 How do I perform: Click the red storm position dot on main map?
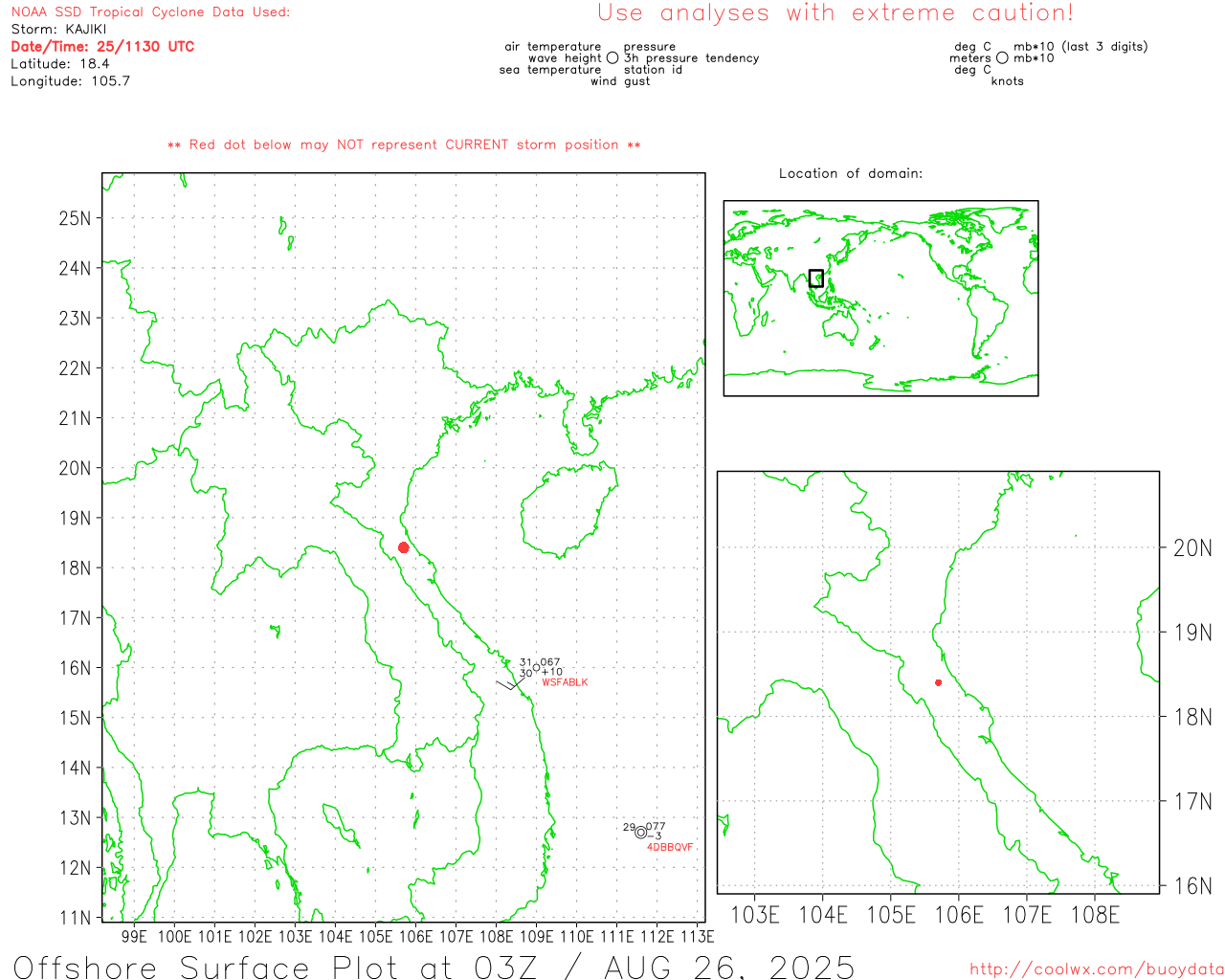[404, 547]
